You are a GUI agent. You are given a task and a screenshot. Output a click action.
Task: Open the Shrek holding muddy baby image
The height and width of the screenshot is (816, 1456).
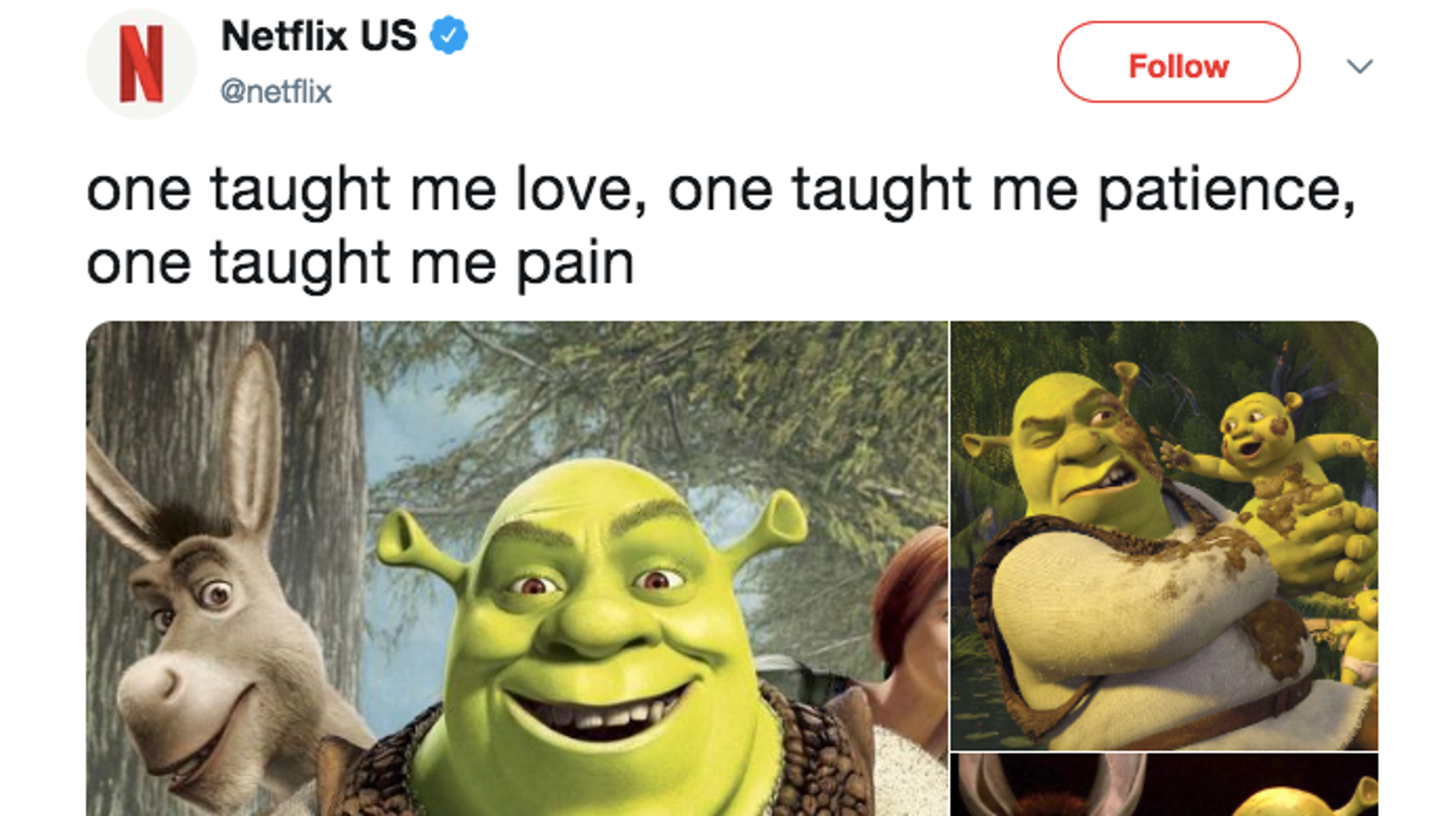(1164, 535)
